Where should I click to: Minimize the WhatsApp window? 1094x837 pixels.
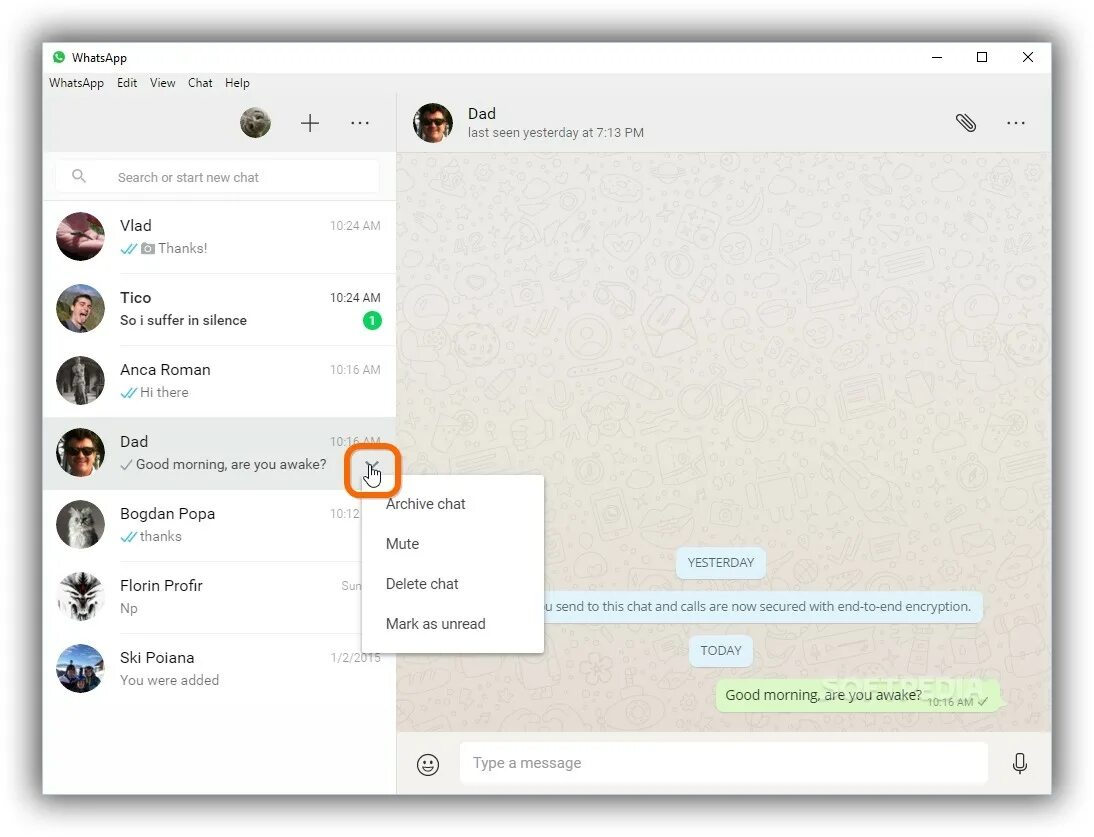tap(937, 57)
